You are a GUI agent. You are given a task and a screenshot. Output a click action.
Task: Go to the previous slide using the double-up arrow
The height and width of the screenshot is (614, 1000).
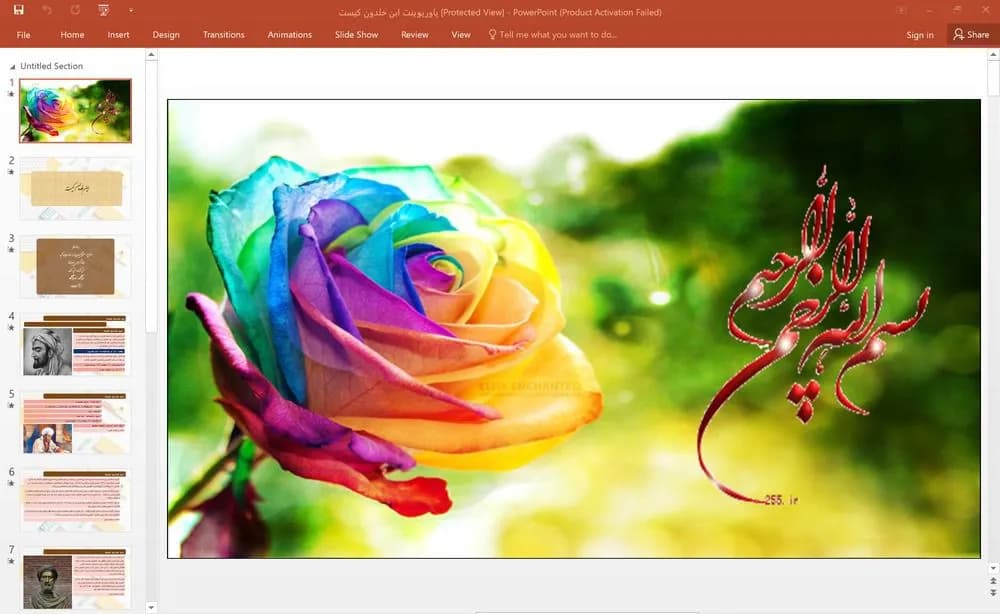(x=992, y=581)
